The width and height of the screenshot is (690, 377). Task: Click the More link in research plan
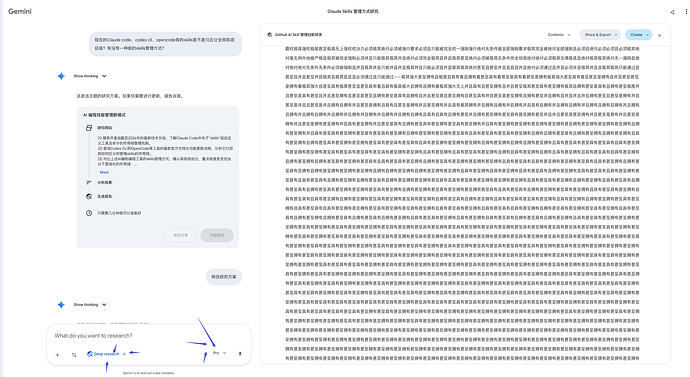pos(104,172)
